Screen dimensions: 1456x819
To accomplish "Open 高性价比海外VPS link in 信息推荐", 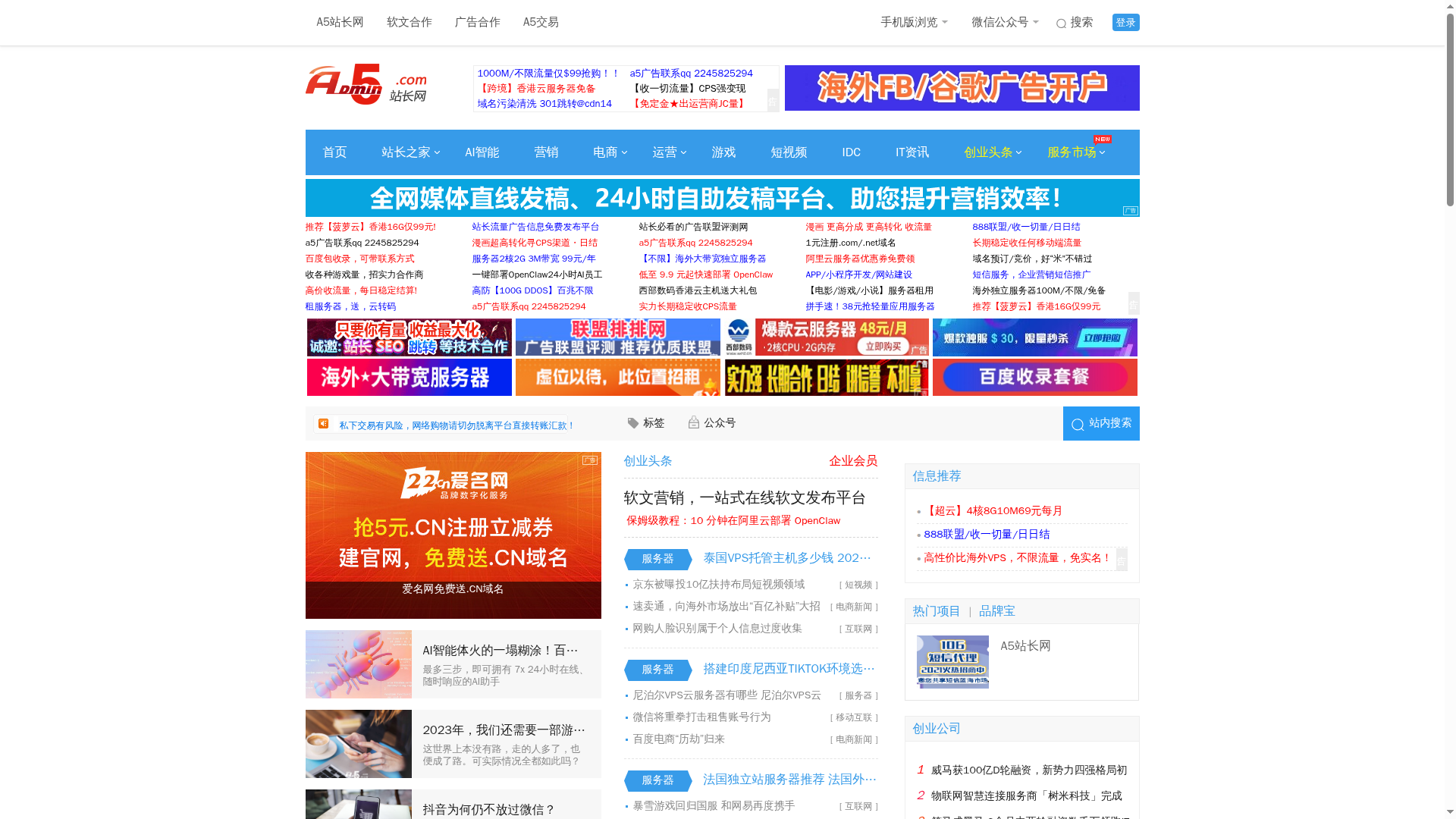I will (x=1017, y=558).
